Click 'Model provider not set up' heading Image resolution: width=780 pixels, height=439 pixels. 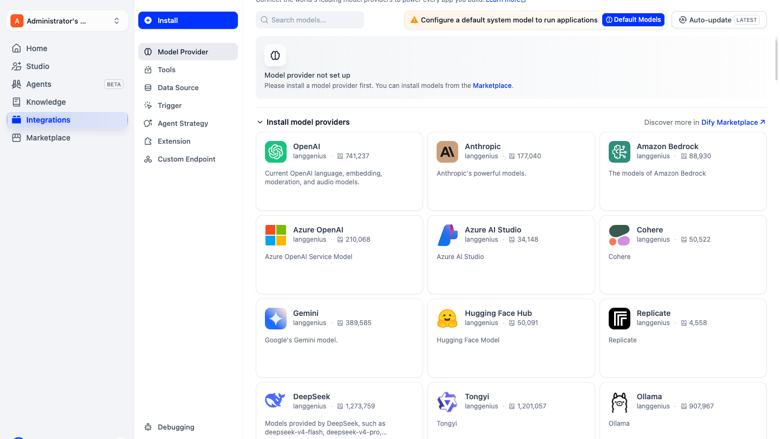point(307,76)
